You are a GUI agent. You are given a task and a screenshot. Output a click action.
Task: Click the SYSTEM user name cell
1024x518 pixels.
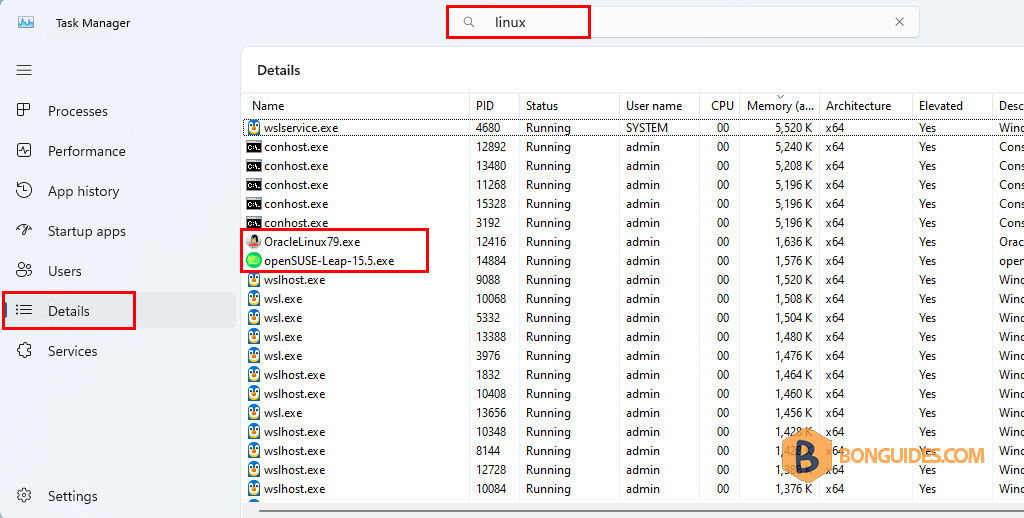point(647,128)
